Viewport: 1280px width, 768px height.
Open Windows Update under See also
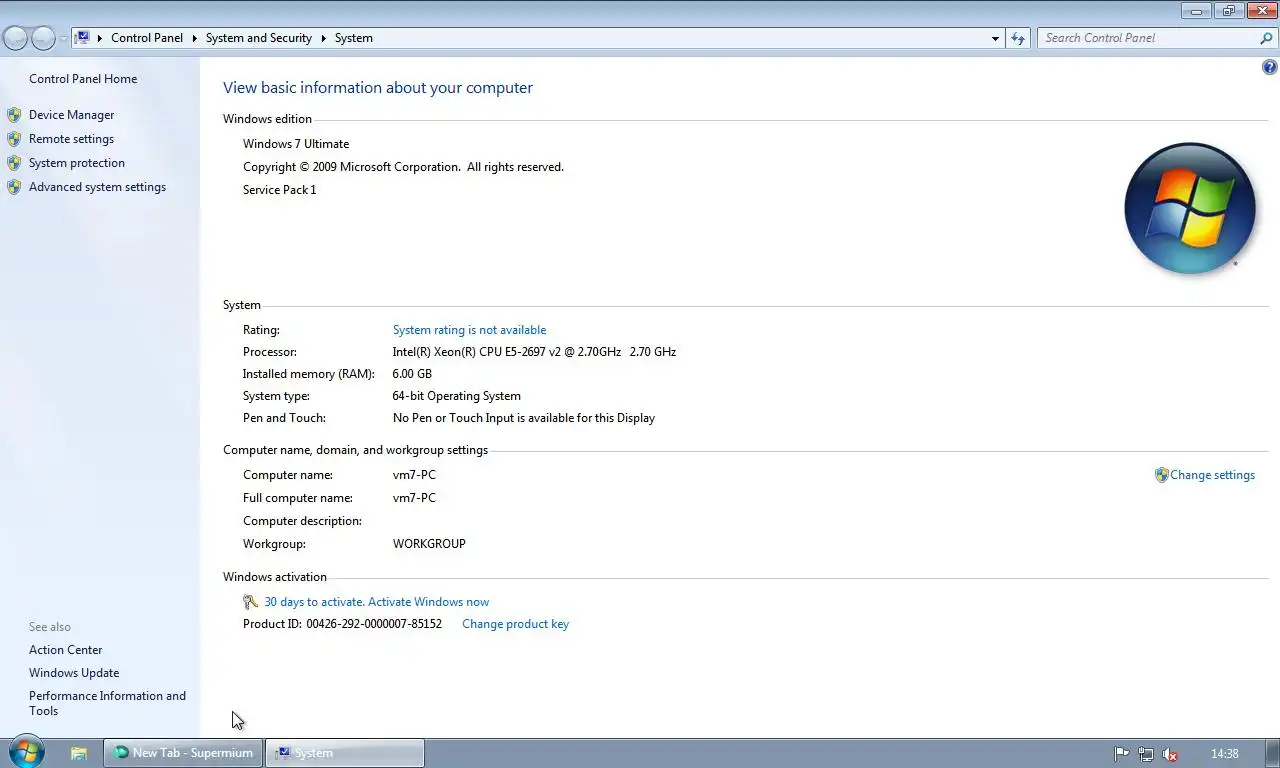[74, 673]
